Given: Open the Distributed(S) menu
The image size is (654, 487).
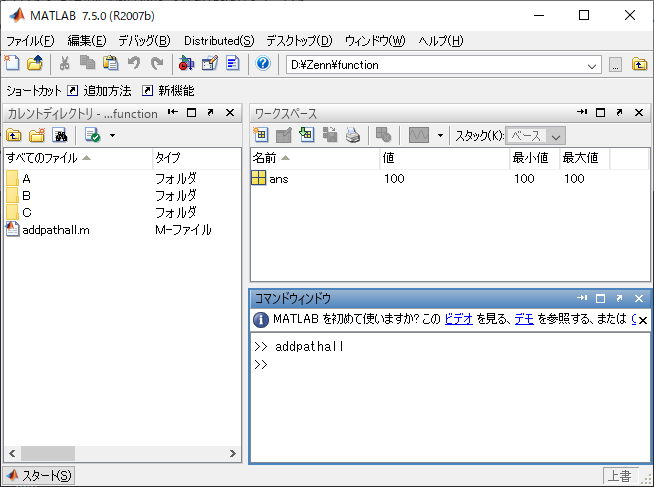Looking at the screenshot, I should click(x=219, y=41).
